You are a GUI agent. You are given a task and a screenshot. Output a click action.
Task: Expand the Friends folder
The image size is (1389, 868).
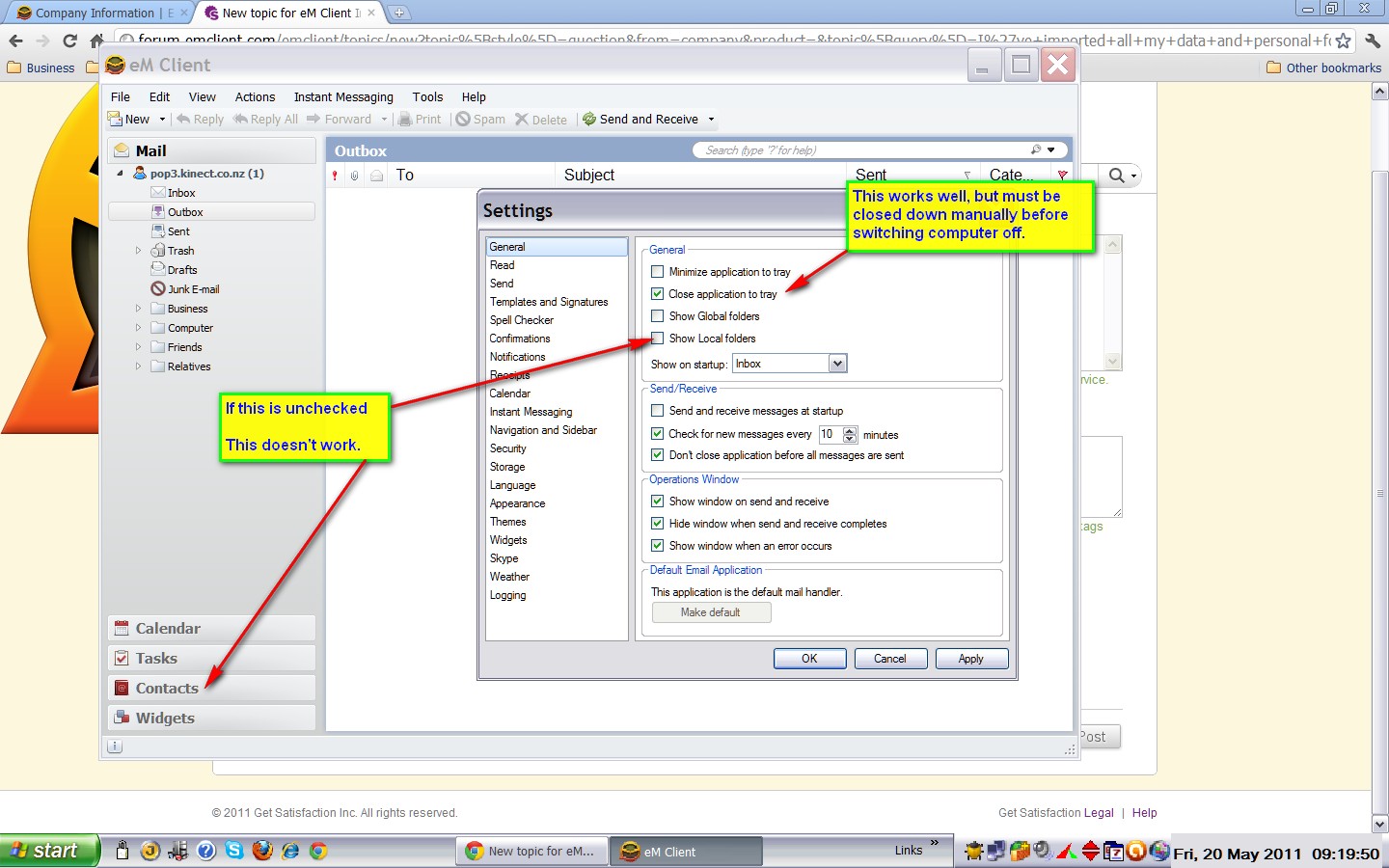click(138, 347)
